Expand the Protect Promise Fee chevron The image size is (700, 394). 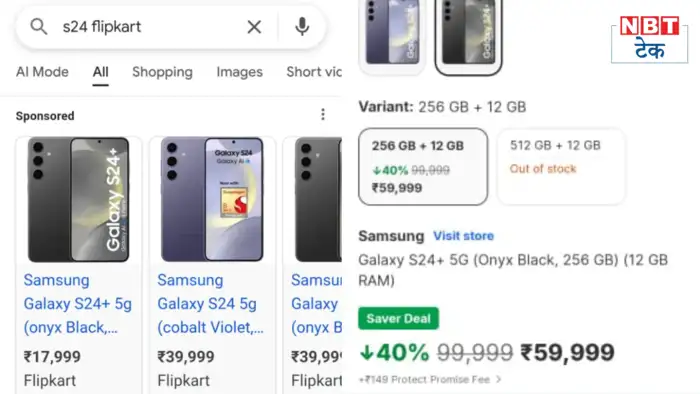coord(499,379)
